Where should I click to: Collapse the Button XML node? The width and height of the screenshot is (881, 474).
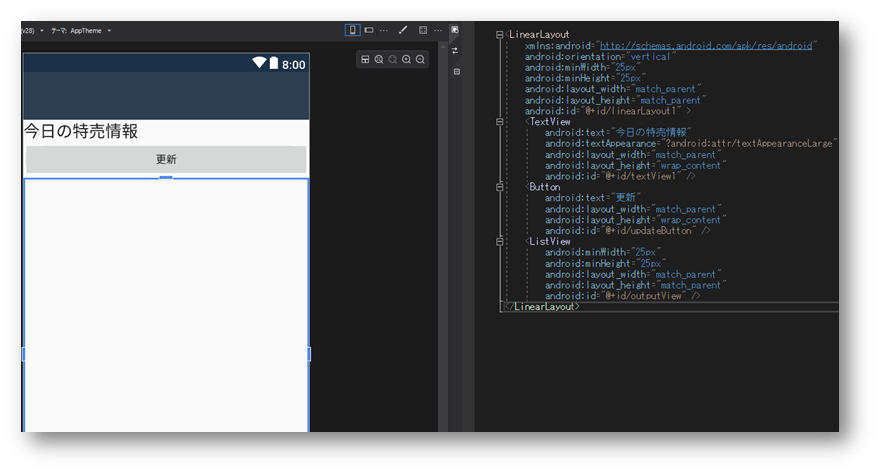point(499,188)
